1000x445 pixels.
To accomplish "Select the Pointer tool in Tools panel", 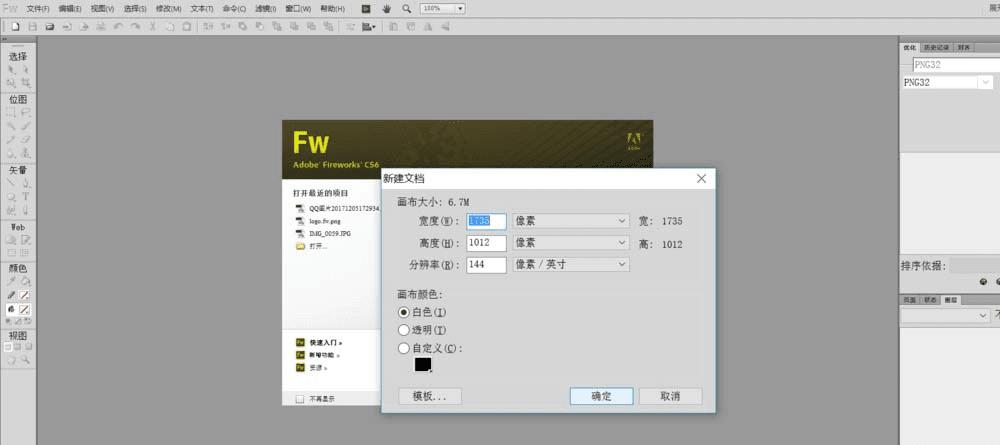I will tap(11, 70).
